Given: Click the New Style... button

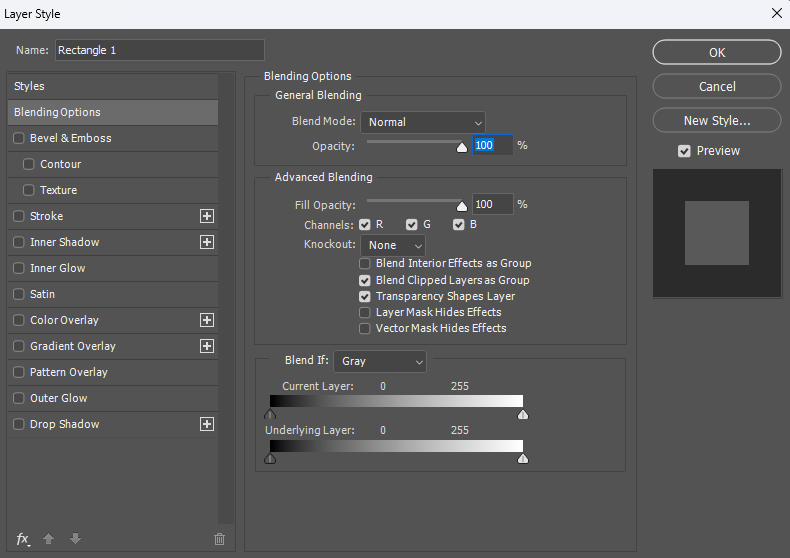Looking at the screenshot, I should point(717,120).
